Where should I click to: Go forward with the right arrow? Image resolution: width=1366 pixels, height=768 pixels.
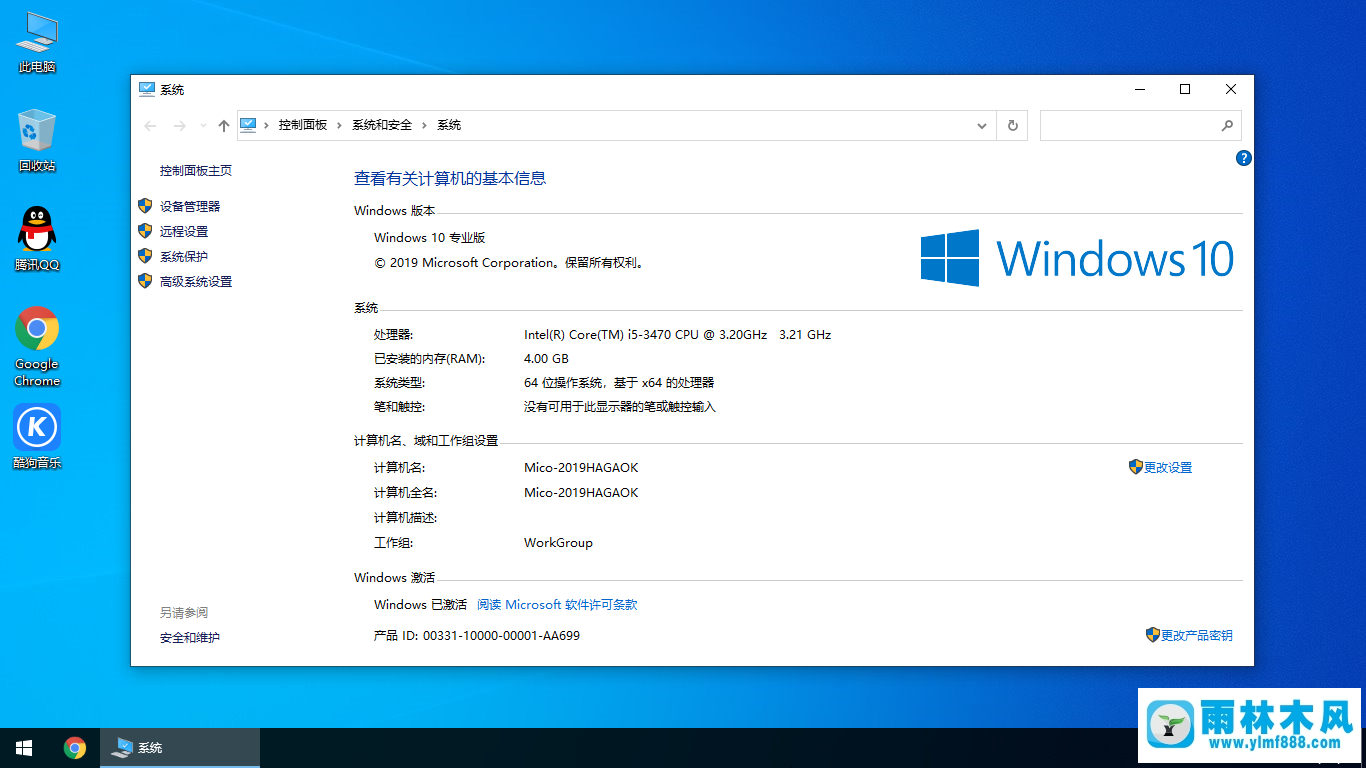click(x=180, y=125)
